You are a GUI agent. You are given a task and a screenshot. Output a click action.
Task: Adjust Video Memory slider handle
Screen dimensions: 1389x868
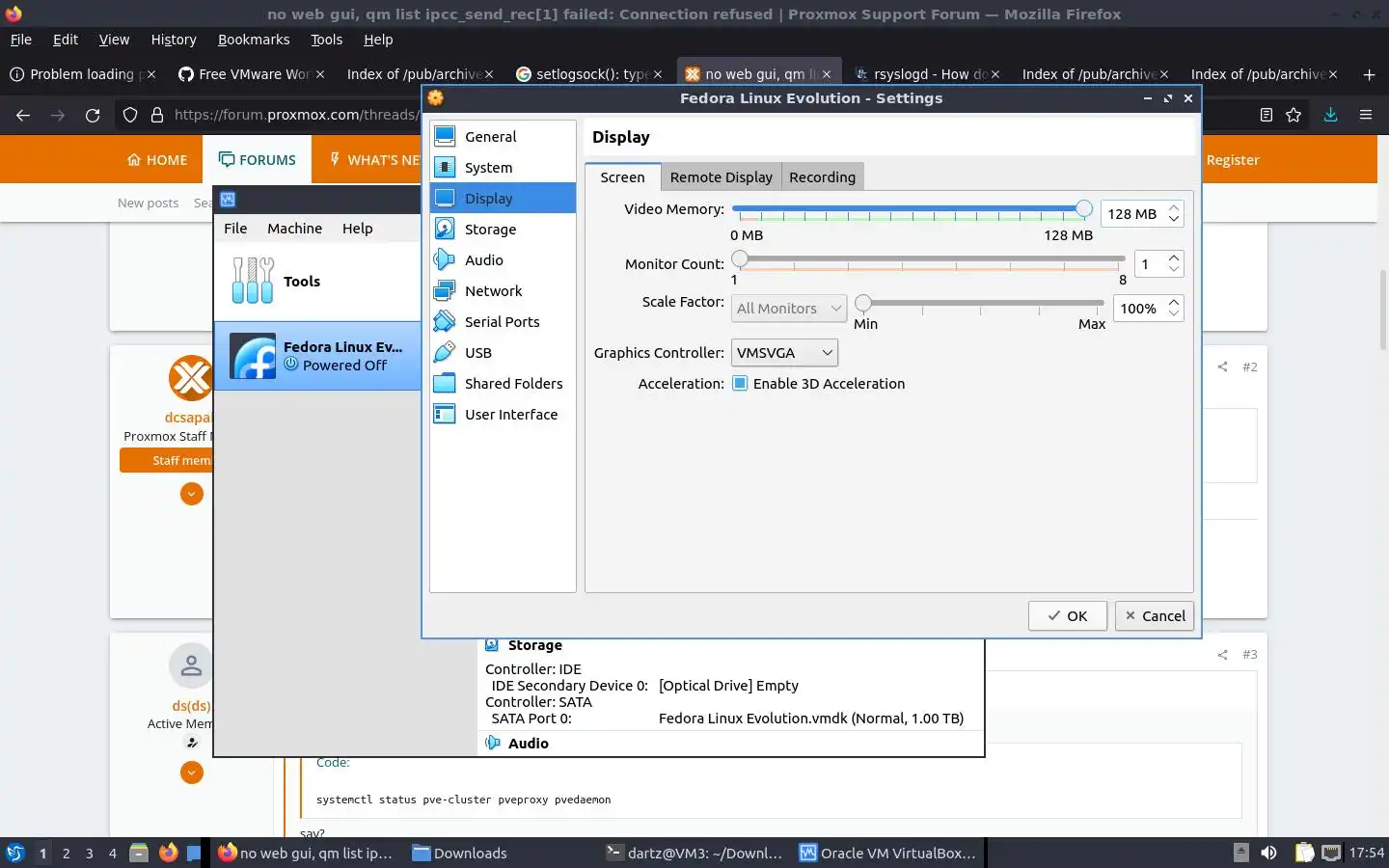[1084, 208]
